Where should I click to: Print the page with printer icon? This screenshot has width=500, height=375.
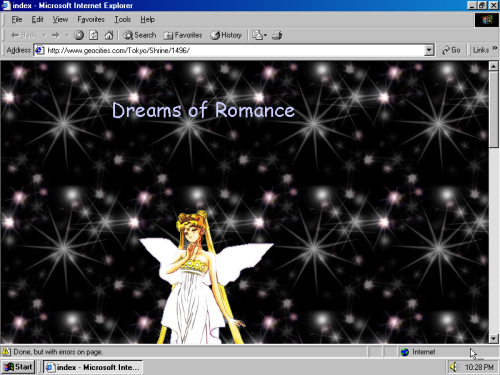(277, 35)
